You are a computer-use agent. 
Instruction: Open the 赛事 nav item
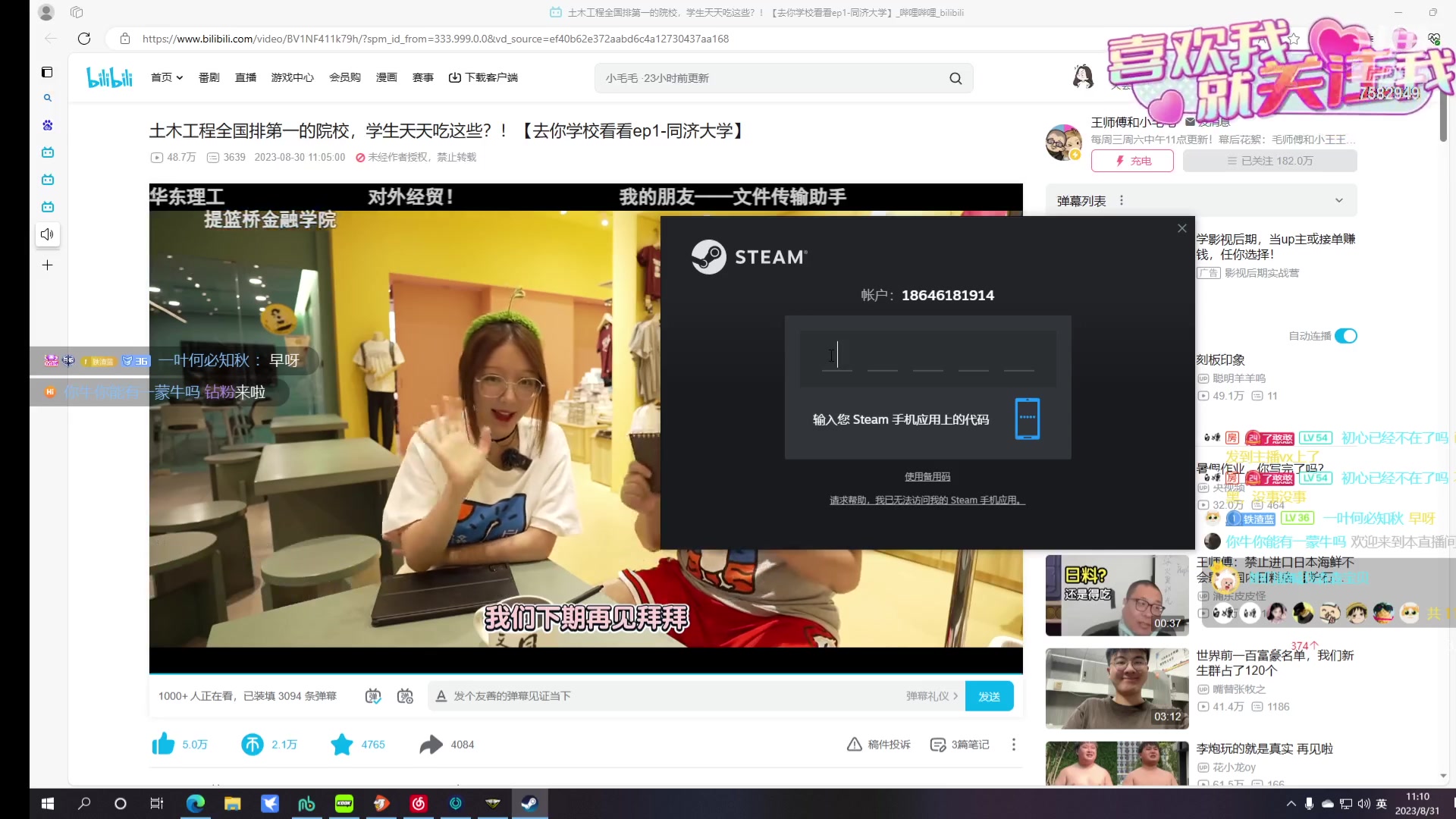click(423, 77)
